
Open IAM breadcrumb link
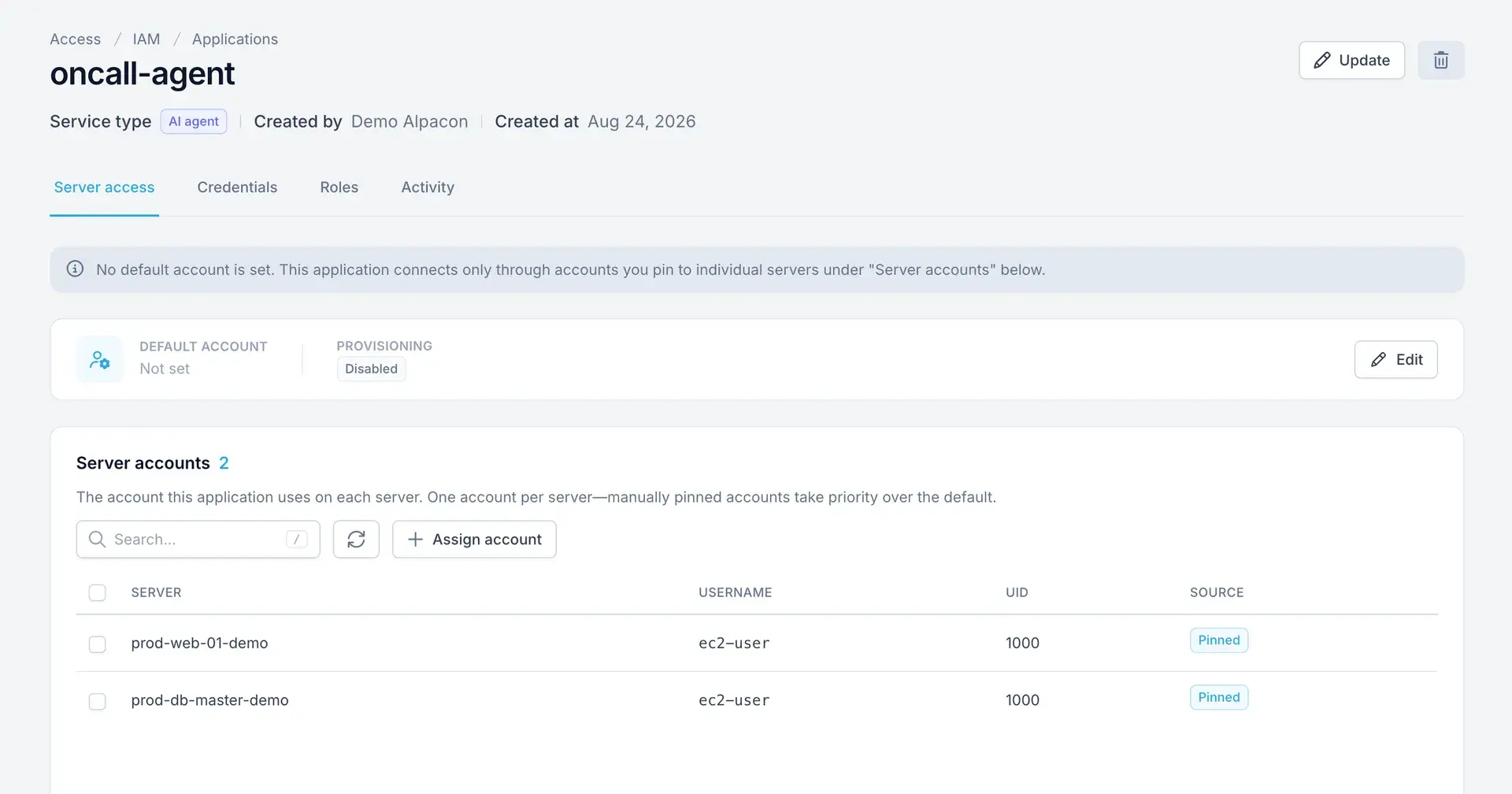(146, 39)
